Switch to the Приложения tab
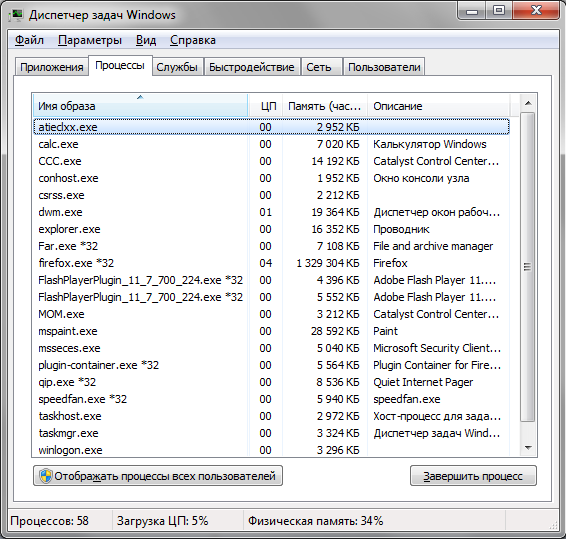566x540 pixels. click(52, 67)
